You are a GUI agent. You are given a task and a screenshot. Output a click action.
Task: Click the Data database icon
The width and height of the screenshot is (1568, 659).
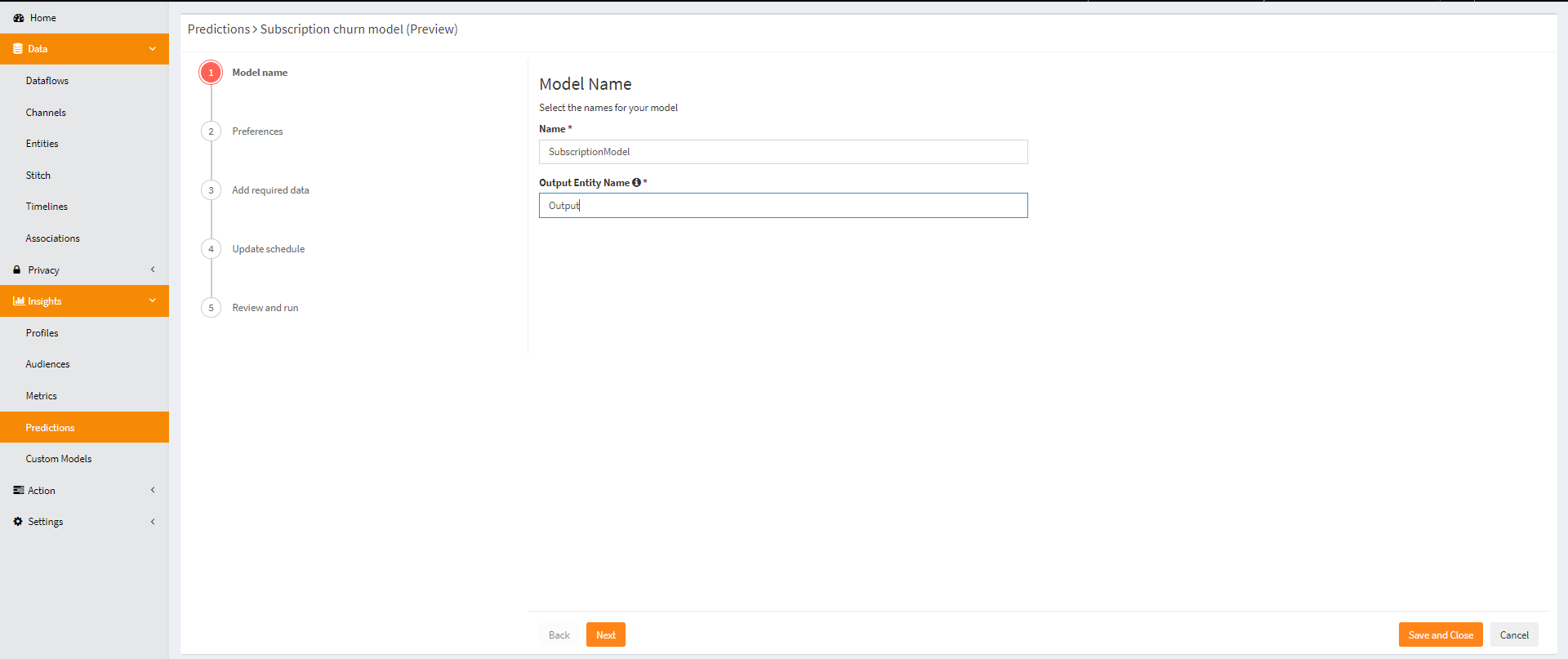coord(18,49)
